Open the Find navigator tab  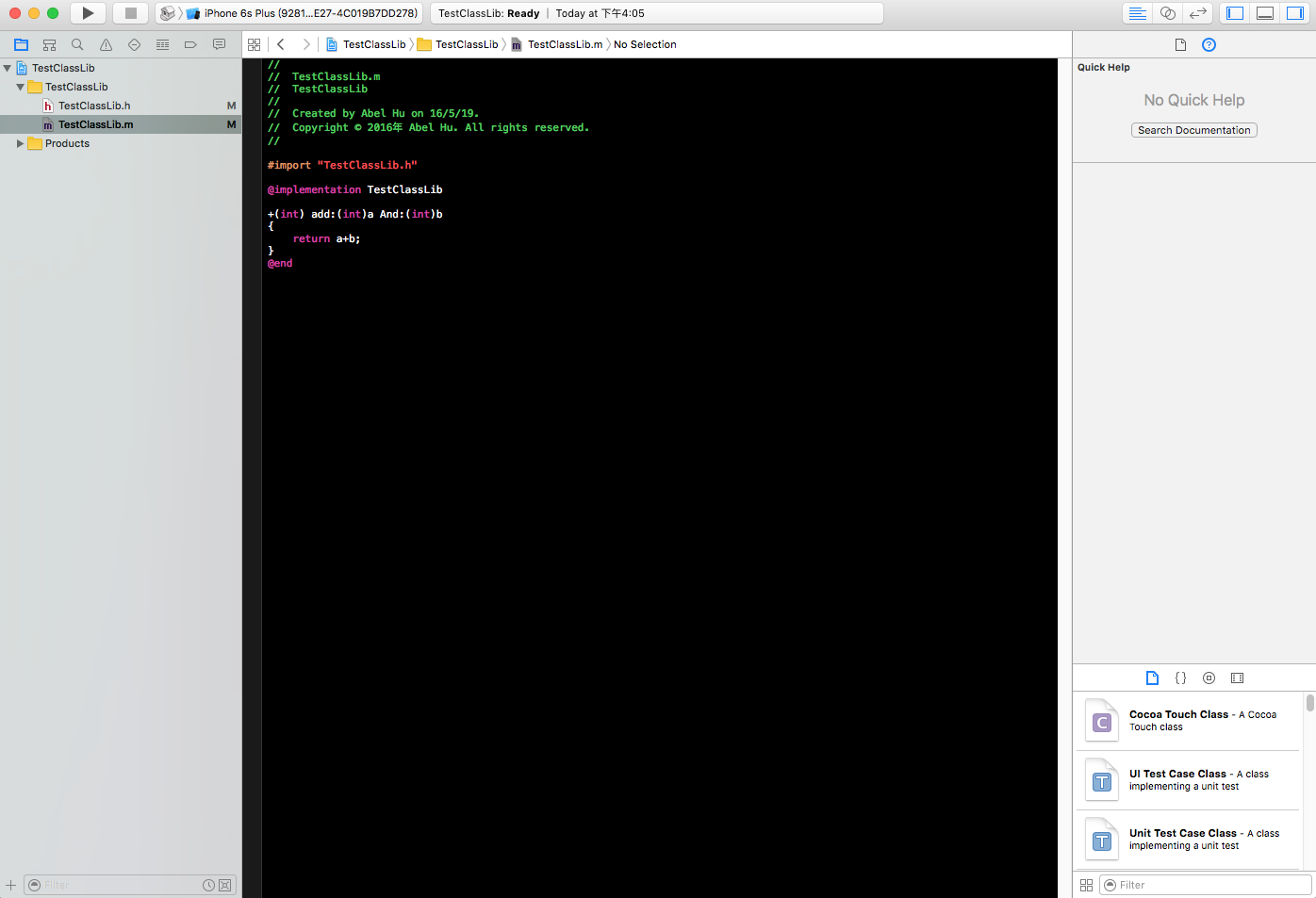tap(77, 44)
